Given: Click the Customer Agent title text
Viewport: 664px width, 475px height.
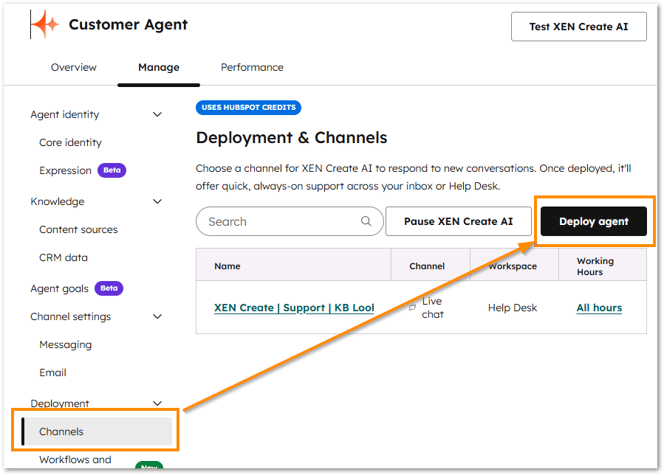Looking at the screenshot, I should (128, 25).
